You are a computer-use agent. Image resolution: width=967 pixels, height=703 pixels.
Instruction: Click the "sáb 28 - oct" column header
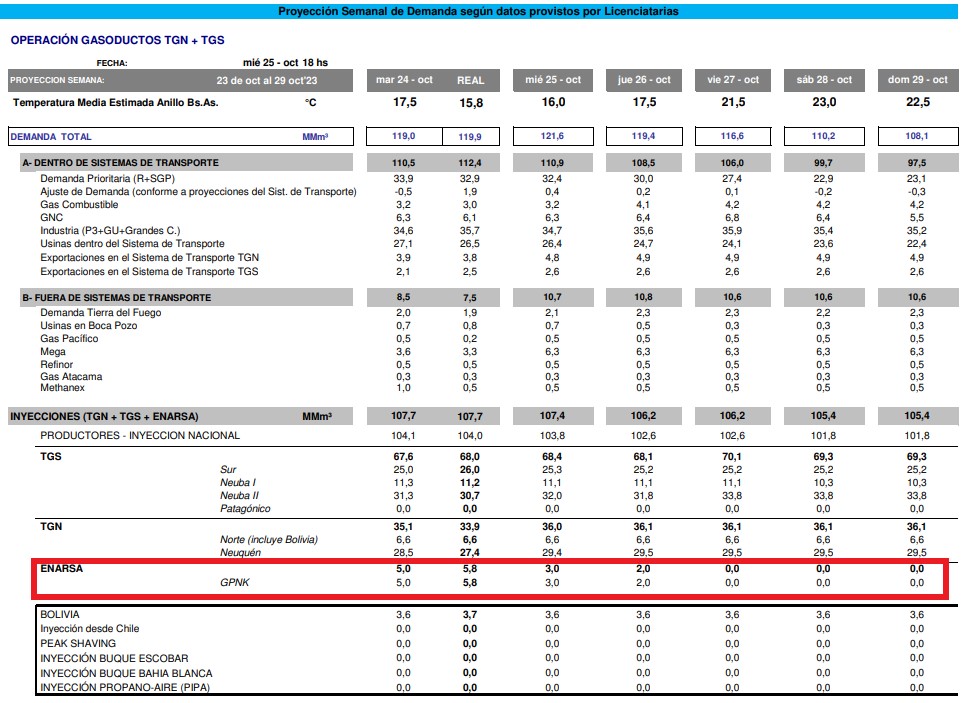tap(824, 79)
